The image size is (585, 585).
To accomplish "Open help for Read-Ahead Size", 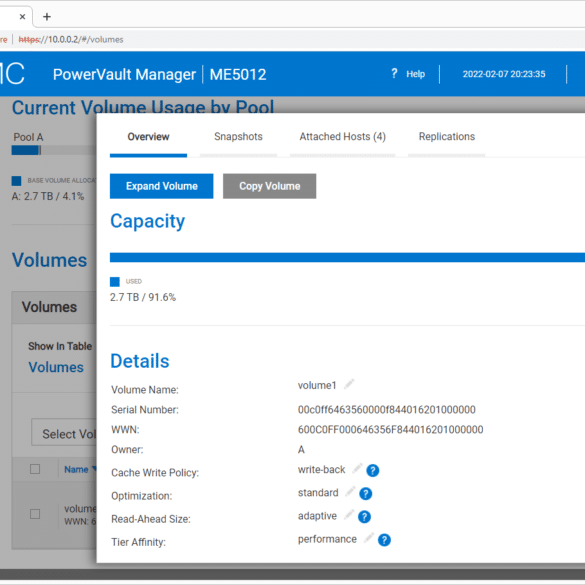I will [x=364, y=517].
